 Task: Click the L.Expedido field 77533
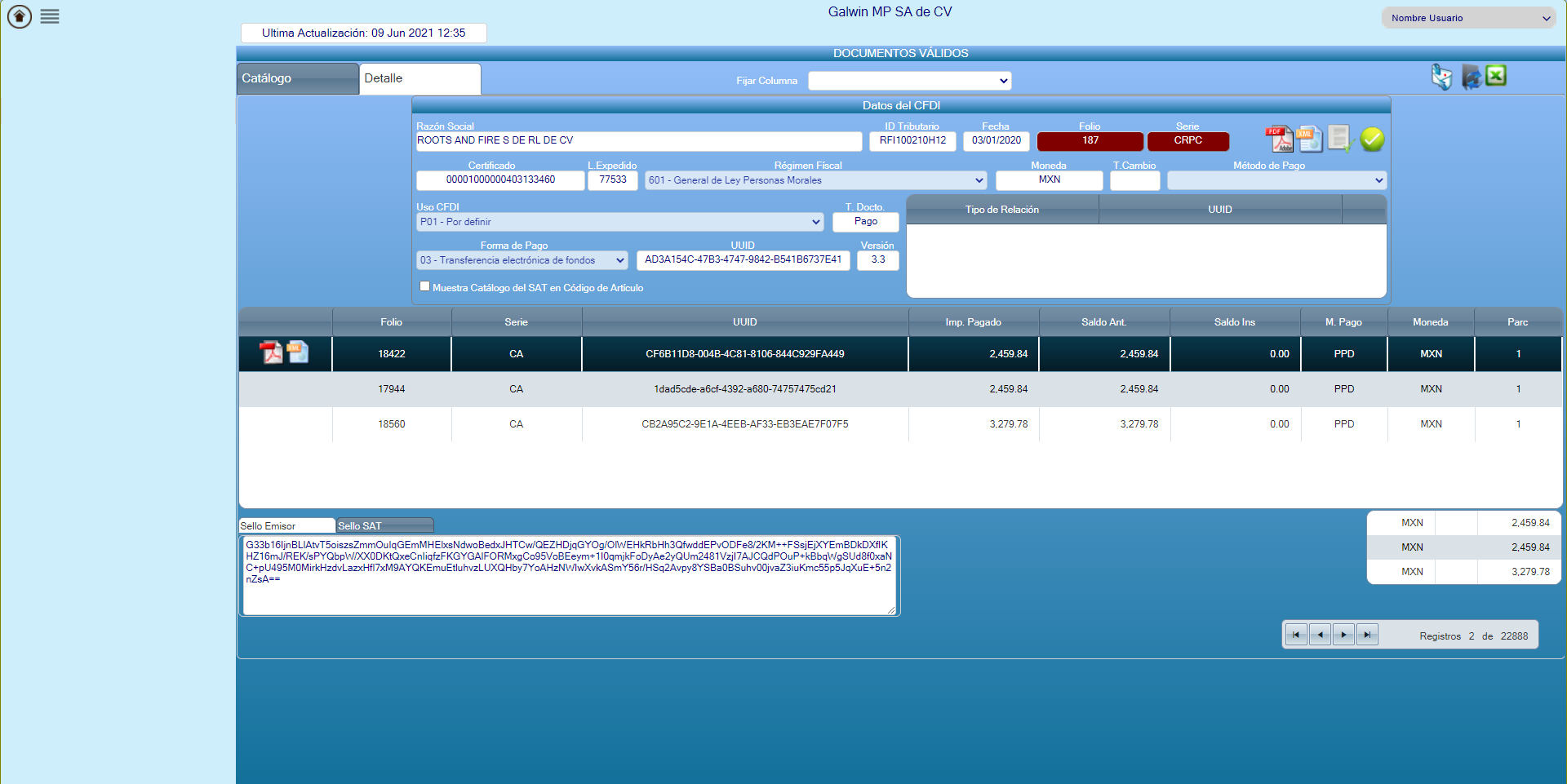coord(613,180)
